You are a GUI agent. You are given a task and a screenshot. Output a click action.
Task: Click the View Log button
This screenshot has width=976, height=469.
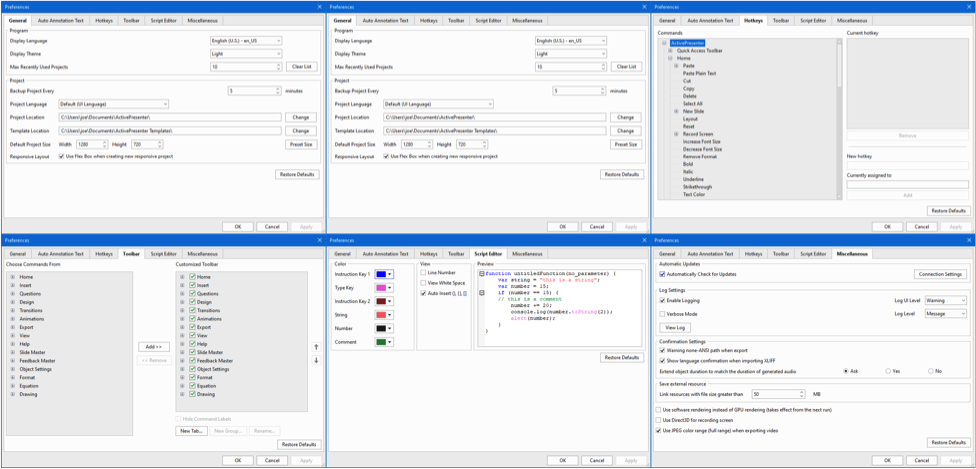click(x=675, y=327)
